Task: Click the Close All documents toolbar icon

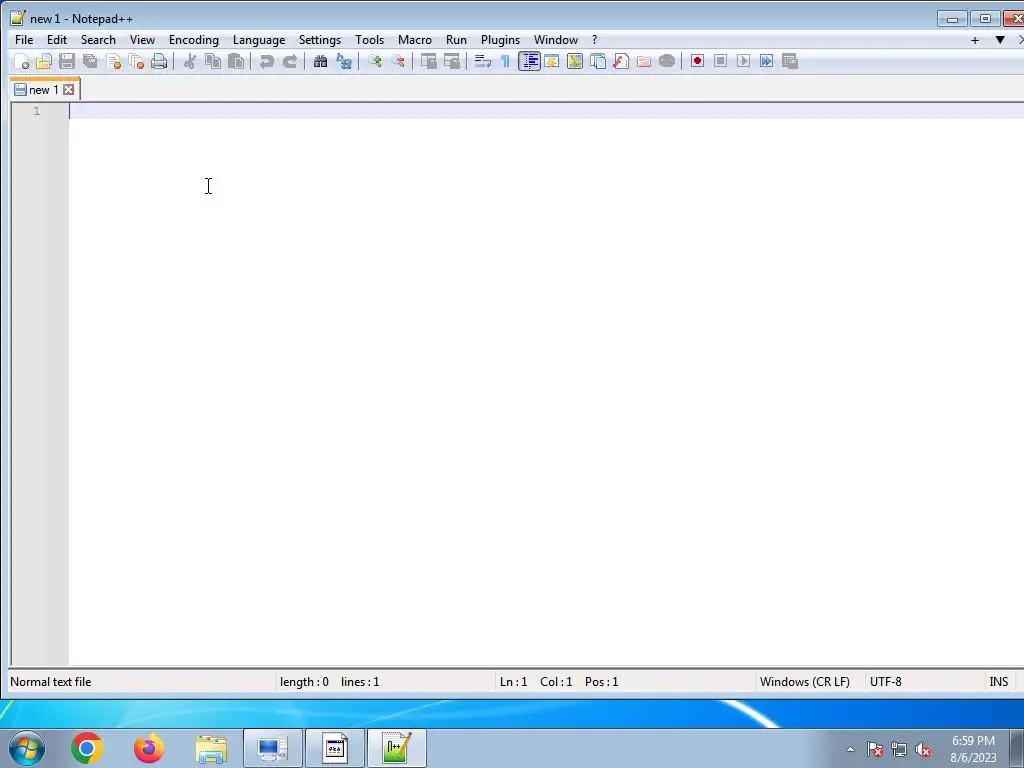Action: (136, 61)
